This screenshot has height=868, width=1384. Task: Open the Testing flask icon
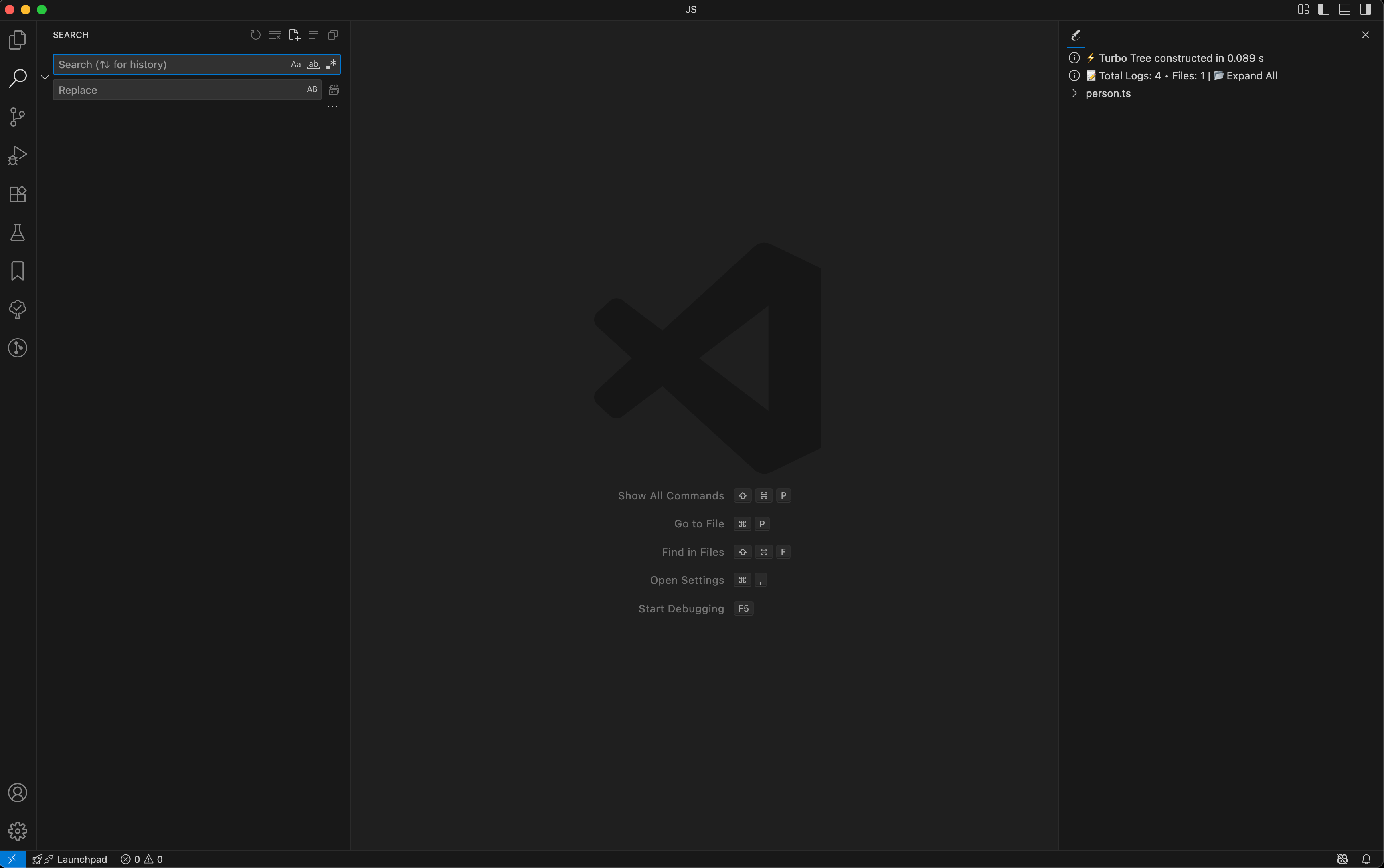(17, 232)
